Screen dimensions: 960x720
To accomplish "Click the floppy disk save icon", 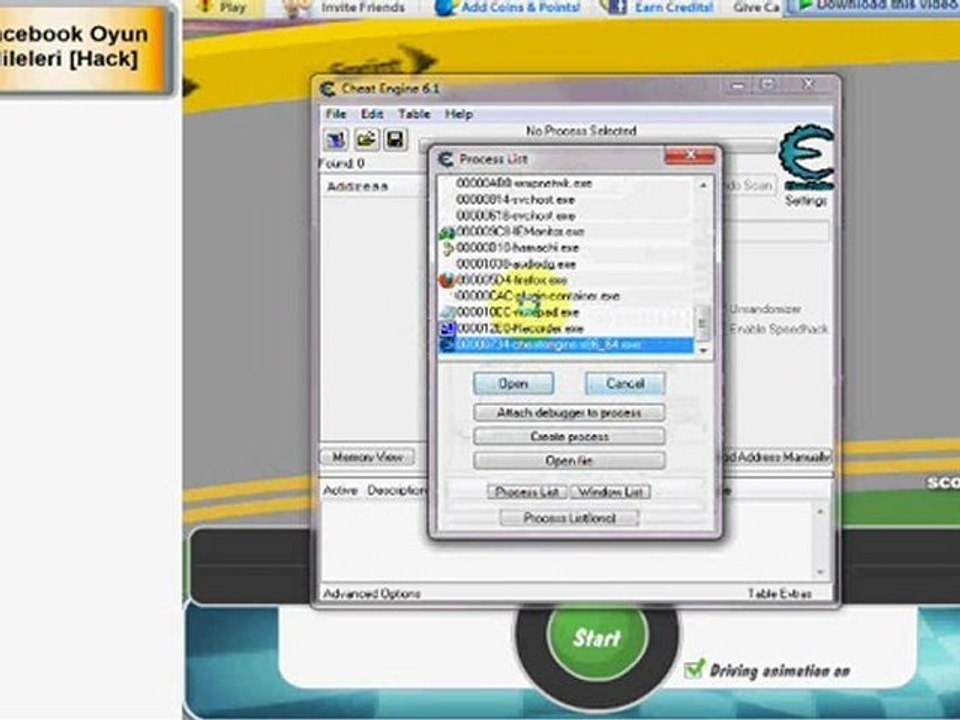I will pos(395,140).
